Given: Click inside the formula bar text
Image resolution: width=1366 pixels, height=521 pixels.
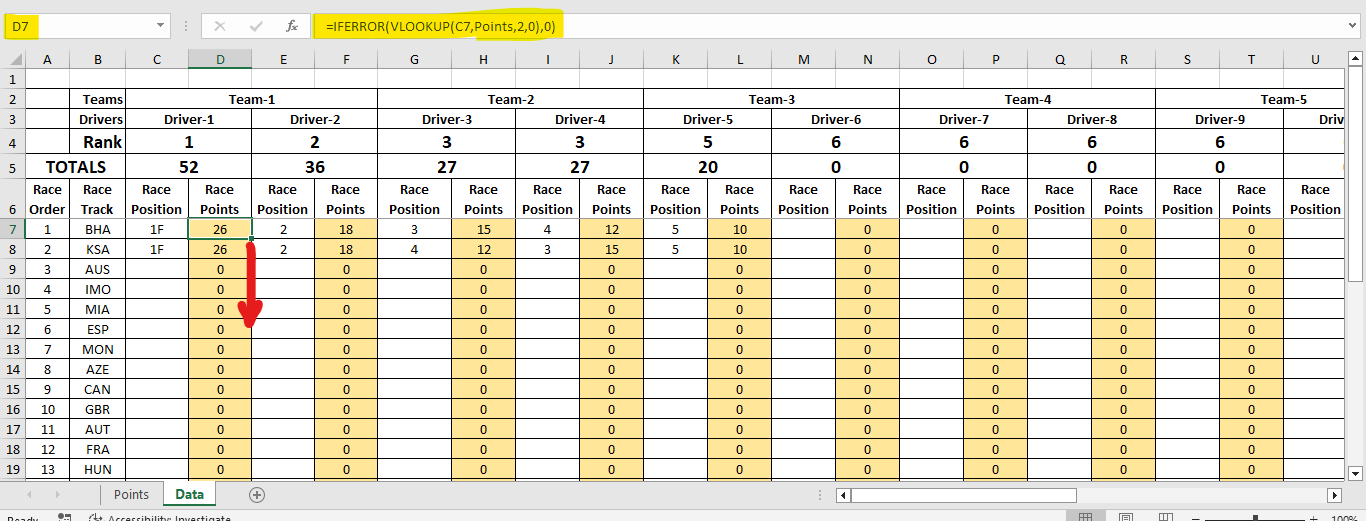Looking at the screenshot, I should pyautogui.click(x=440, y=27).
